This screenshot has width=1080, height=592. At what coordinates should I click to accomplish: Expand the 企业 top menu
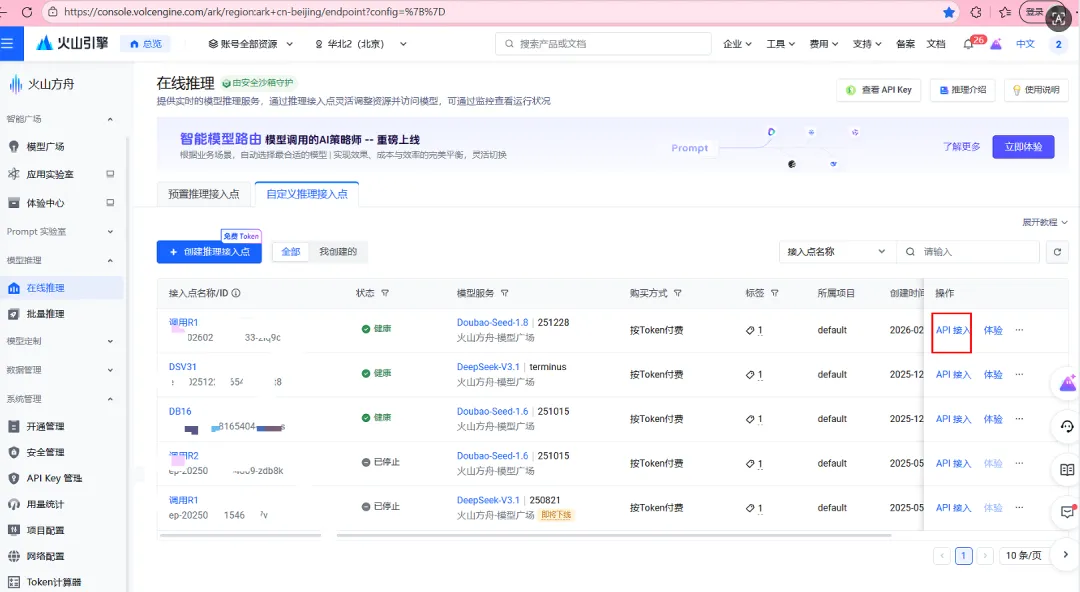click(737, 43)
